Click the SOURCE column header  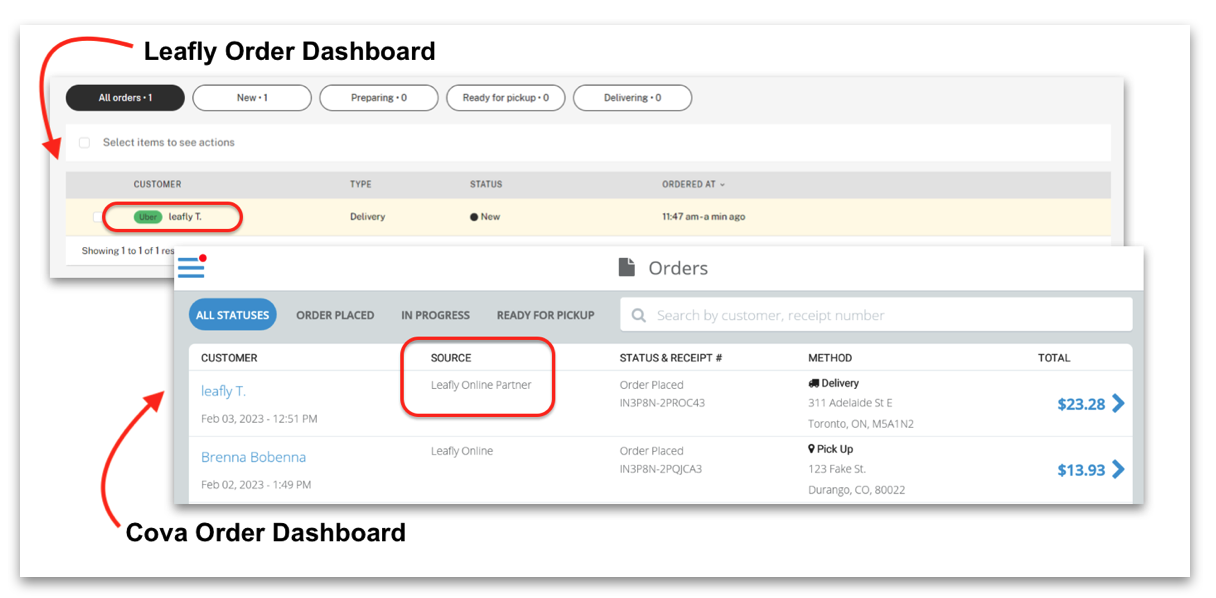tap(451, 358)
